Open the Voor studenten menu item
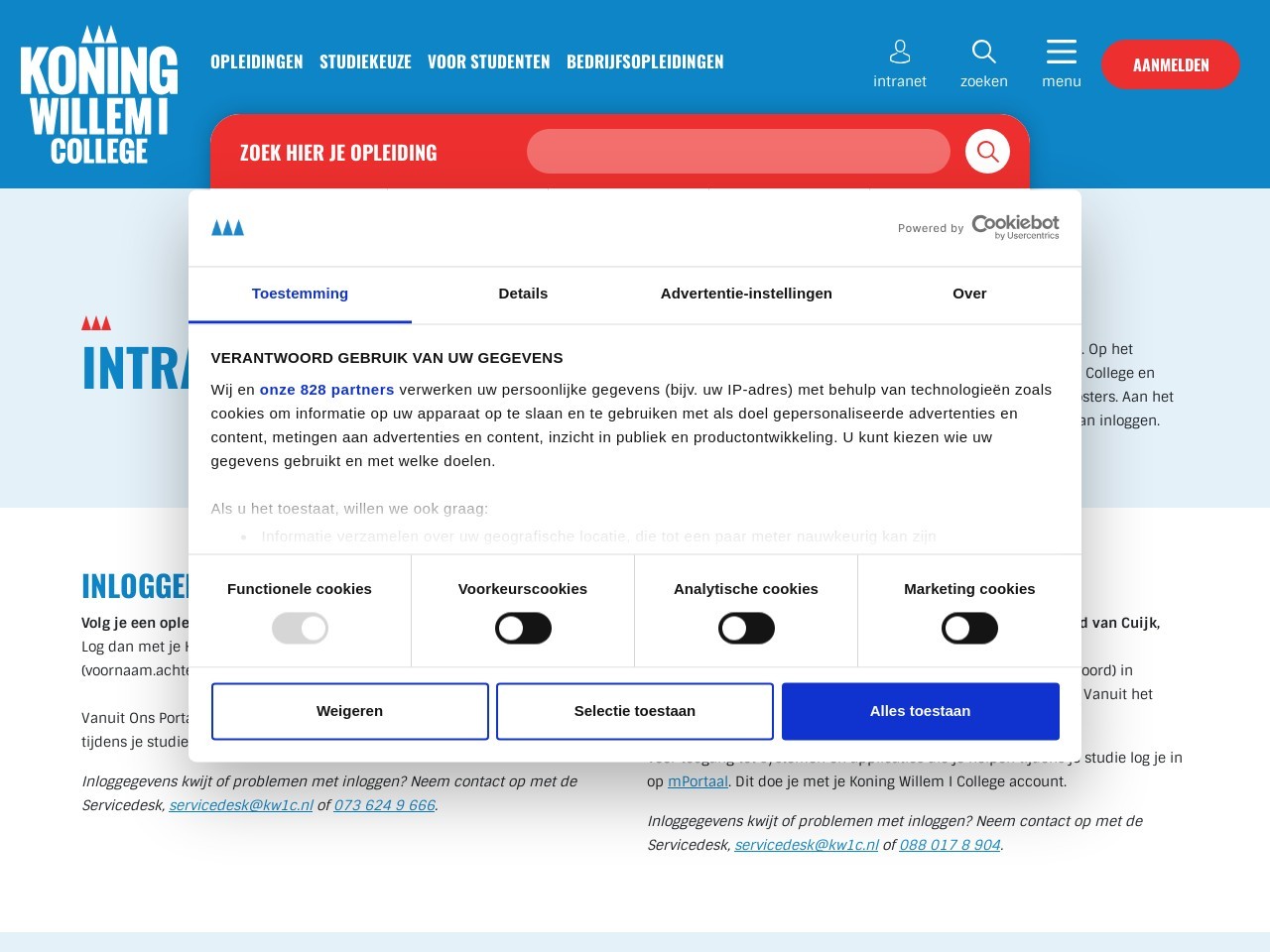 point(488,61)
